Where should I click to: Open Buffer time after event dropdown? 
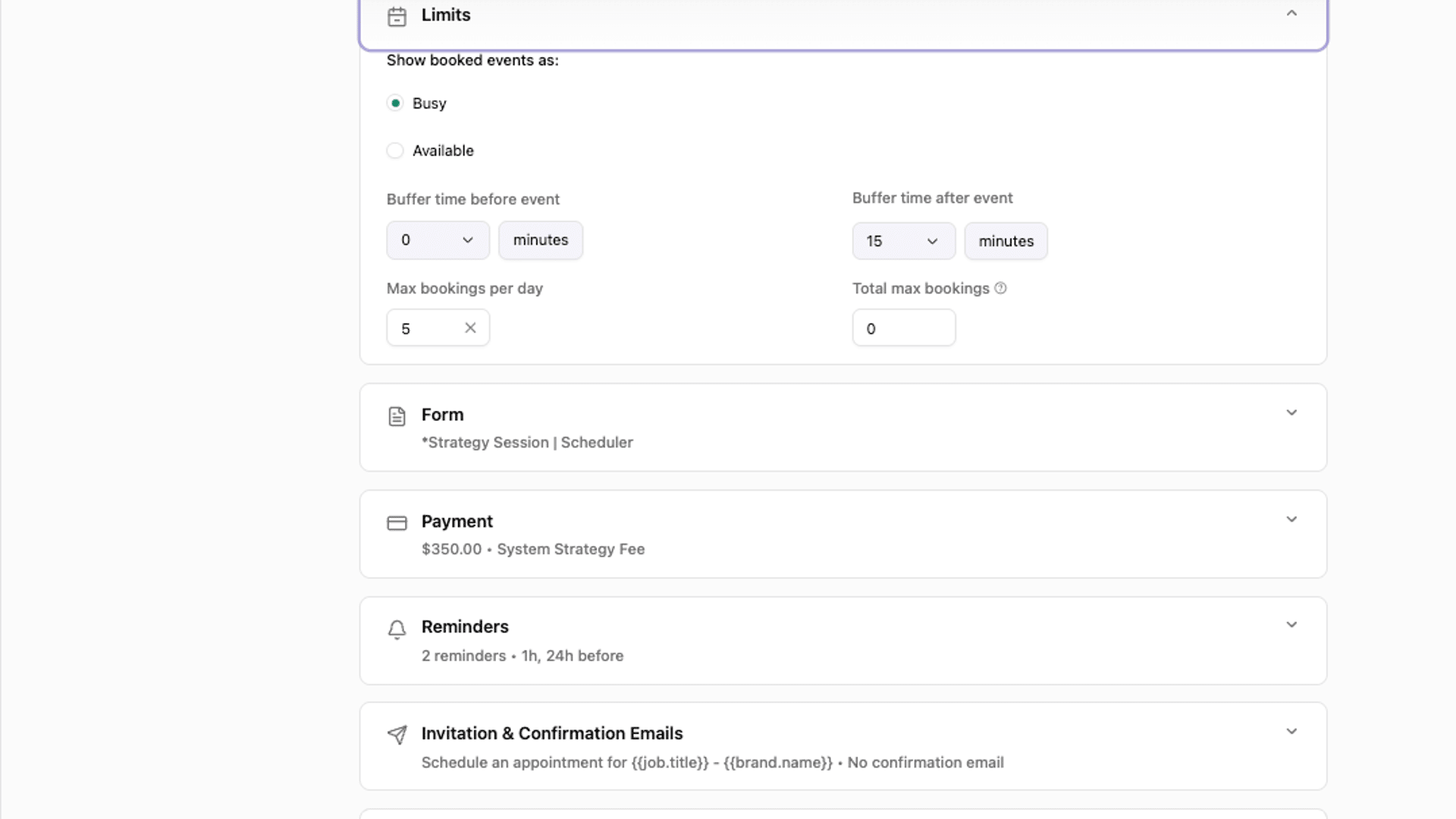[903, 241]
